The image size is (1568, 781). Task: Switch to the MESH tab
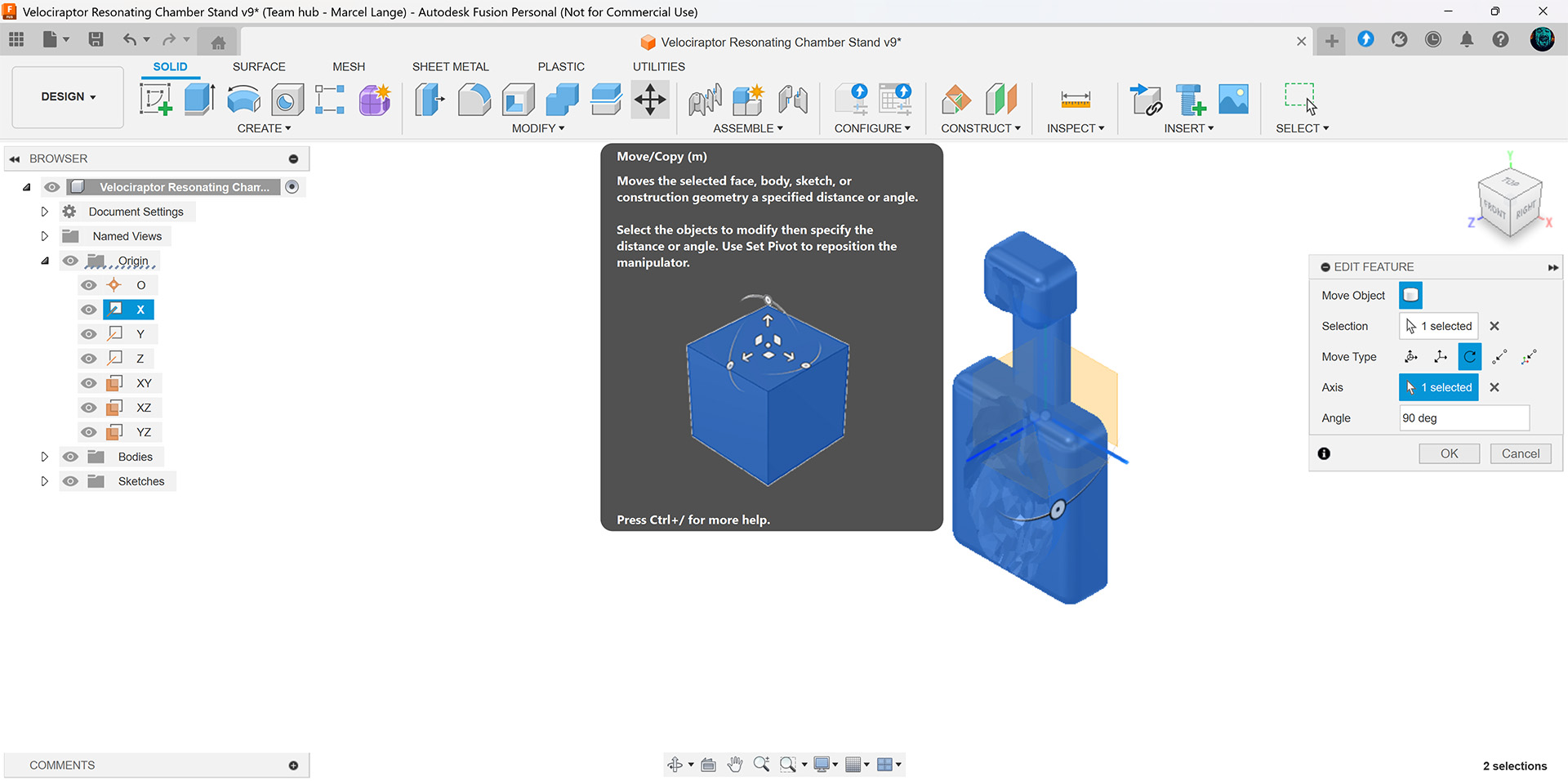click(349, 67)
